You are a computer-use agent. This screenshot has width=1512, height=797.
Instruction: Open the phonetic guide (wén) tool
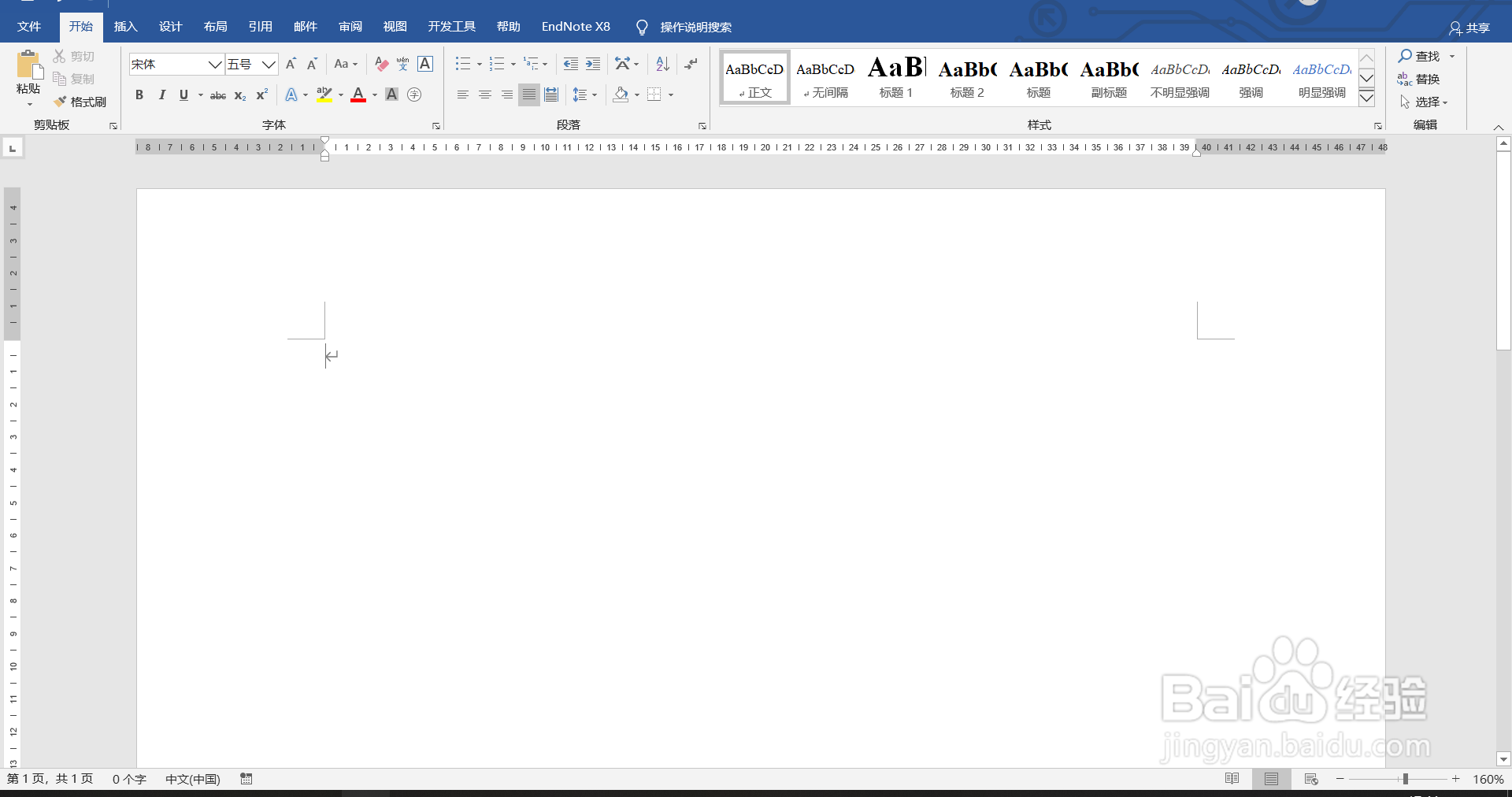pyautogui.click(x=403, y=64)
